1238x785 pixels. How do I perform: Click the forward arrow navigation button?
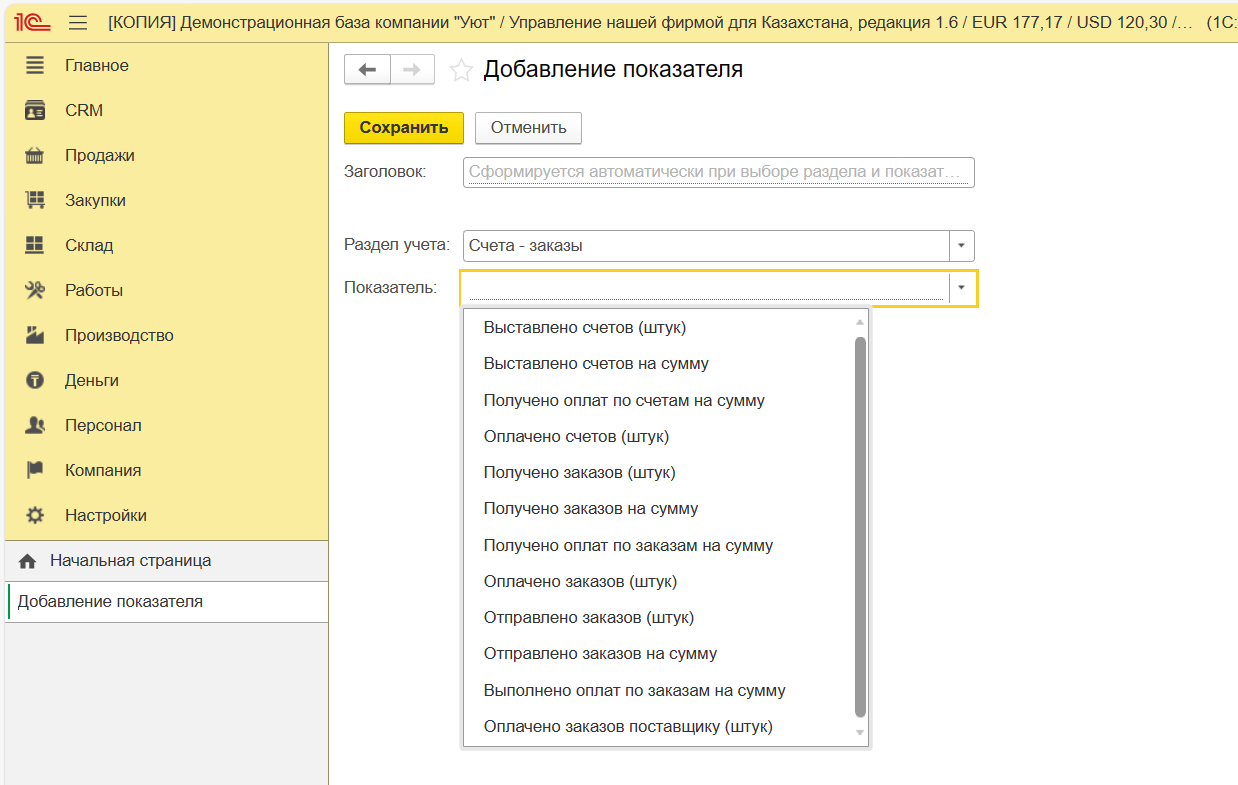(x=412, y=69)
